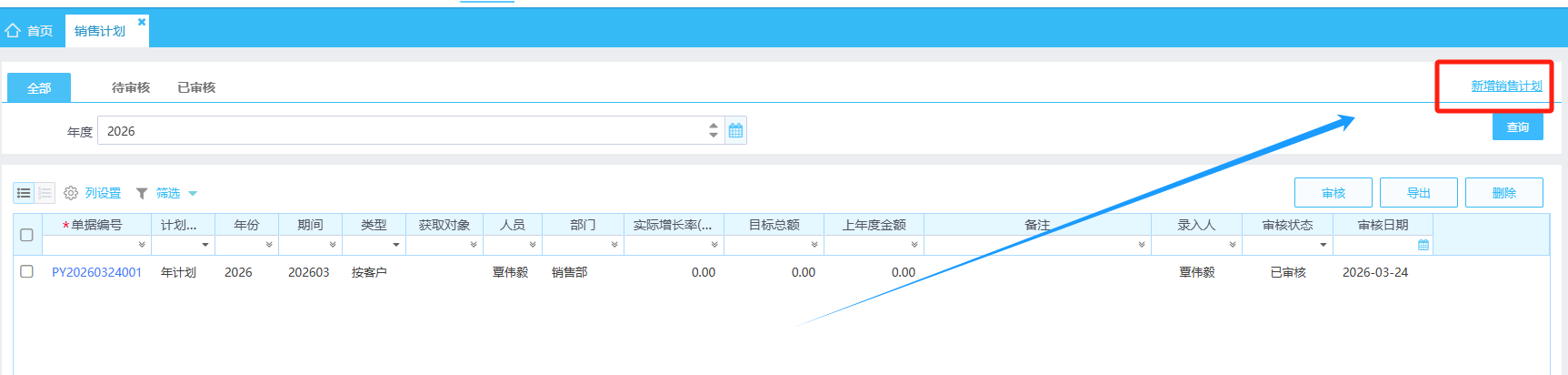Click the 已审核 status cell
This screenshot has height=375, width=1568.
pos(1288,272)
